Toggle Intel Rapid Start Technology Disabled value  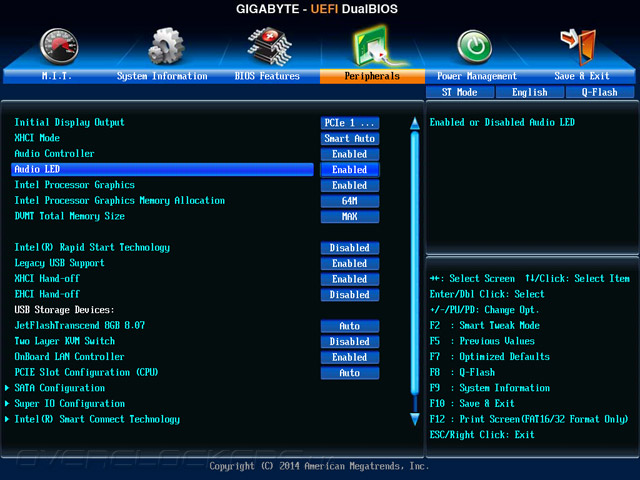click(350, 248)
